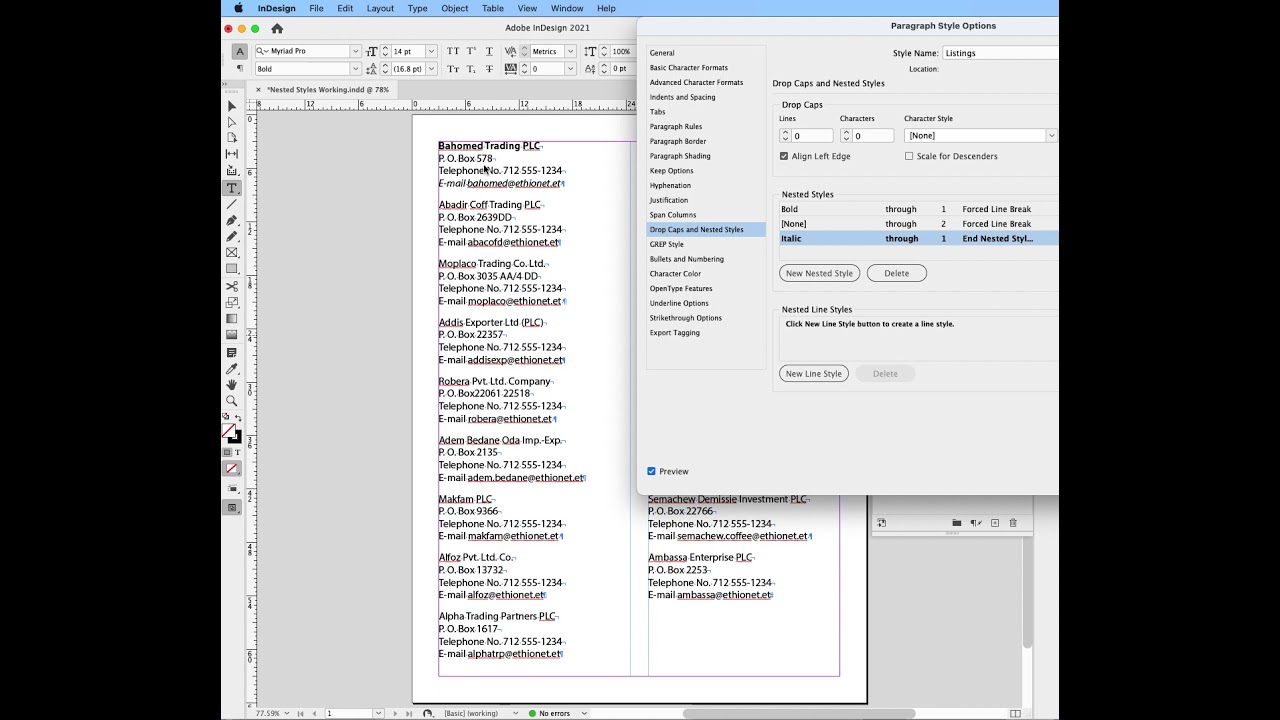Apply Small Caps formatting
Screen dimensions: 1280x720
[x=453, y=69]
